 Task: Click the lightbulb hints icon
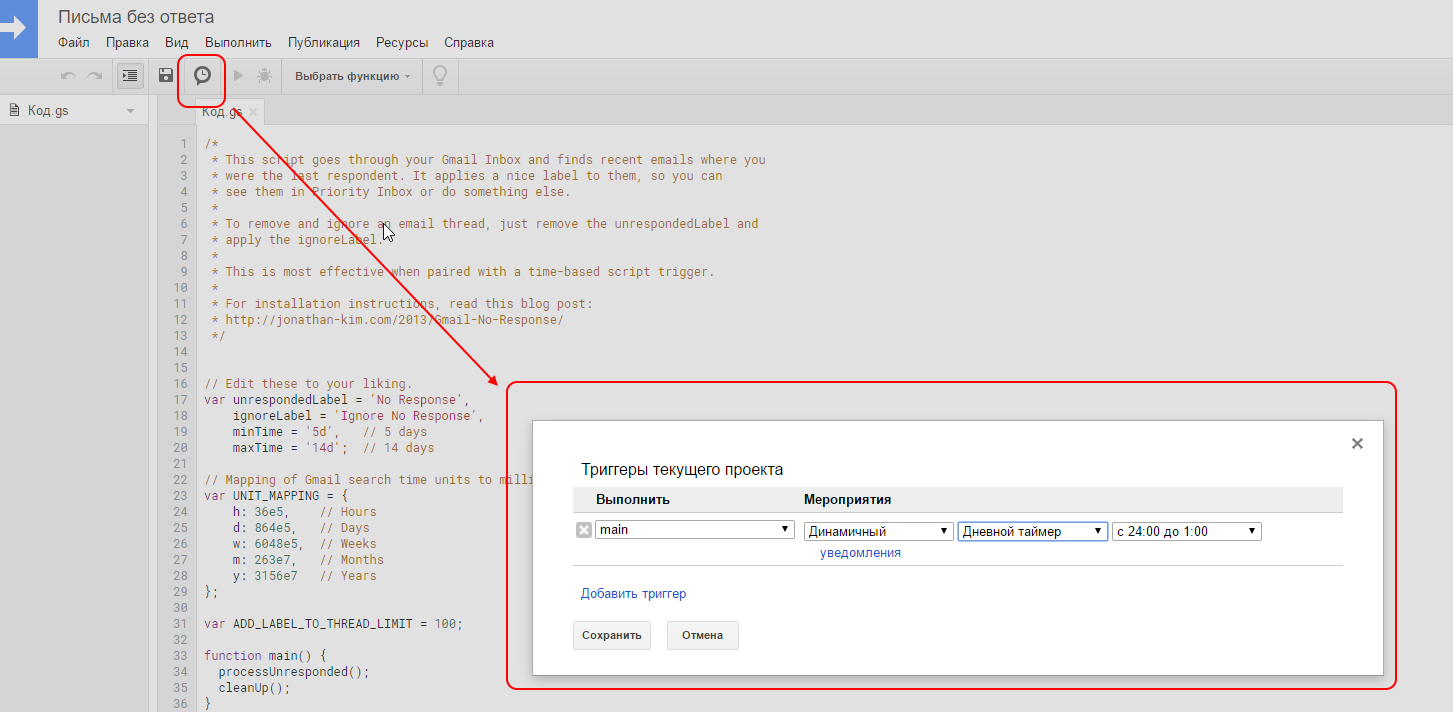tap(438, 75)
